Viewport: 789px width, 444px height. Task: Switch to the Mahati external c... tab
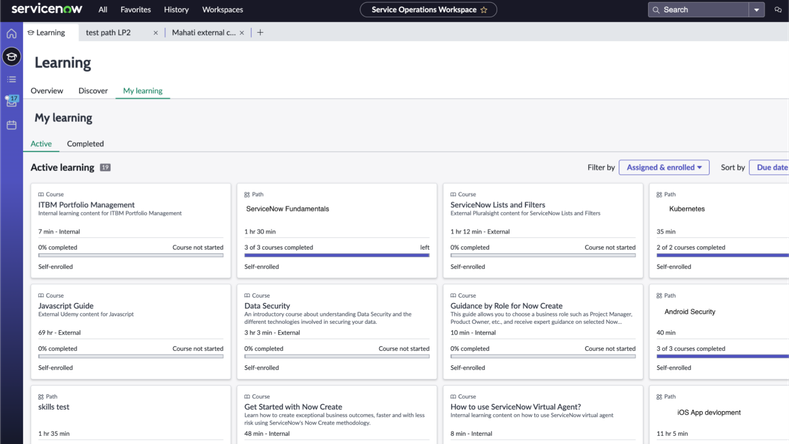point(204,32)
